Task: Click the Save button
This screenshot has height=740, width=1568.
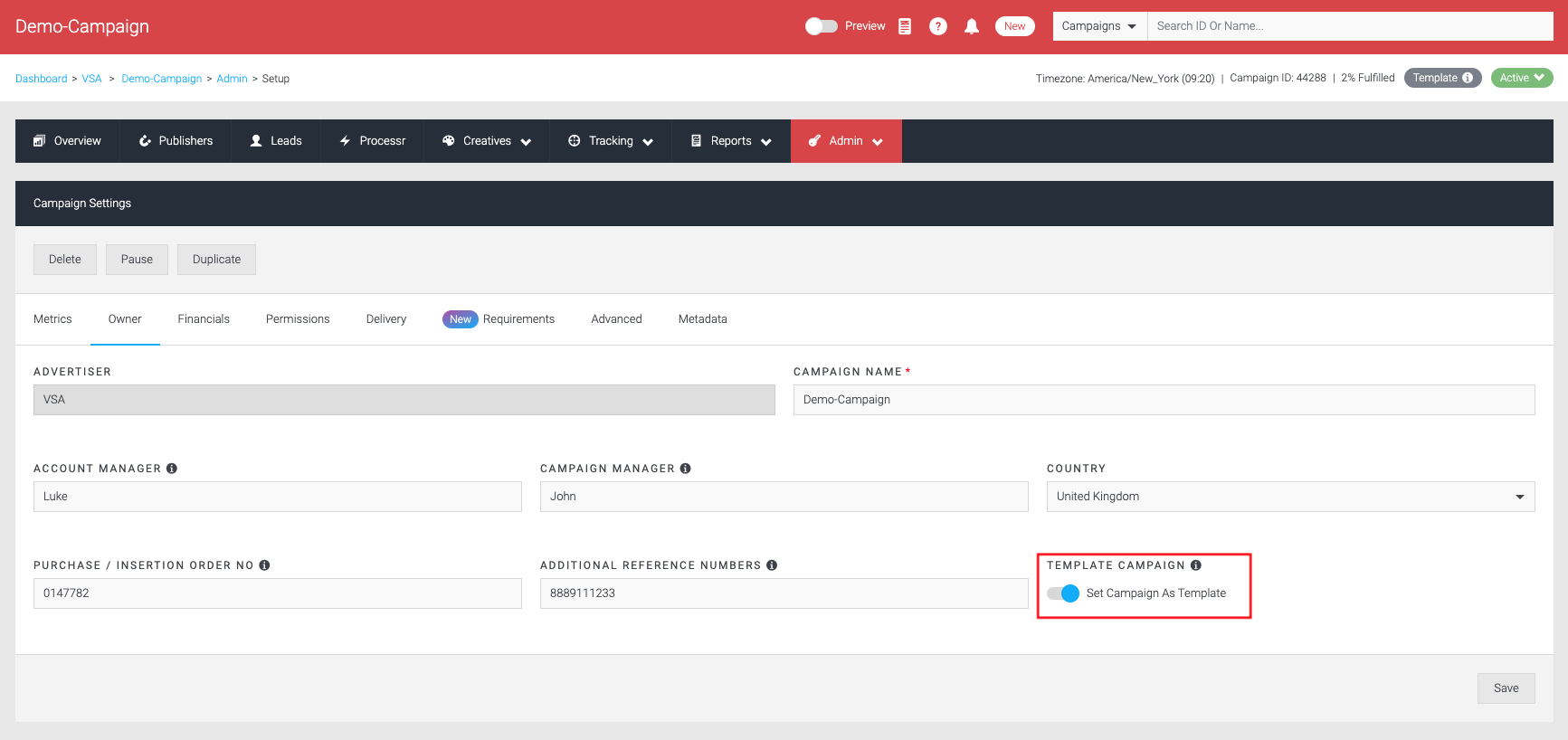Action: tap(1506, 688)
